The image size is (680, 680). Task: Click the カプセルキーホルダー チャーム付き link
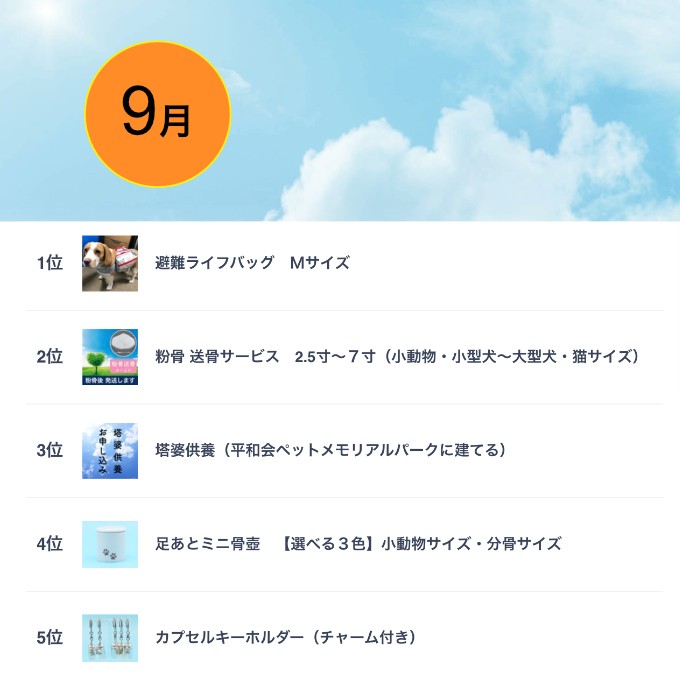(286, 638)
